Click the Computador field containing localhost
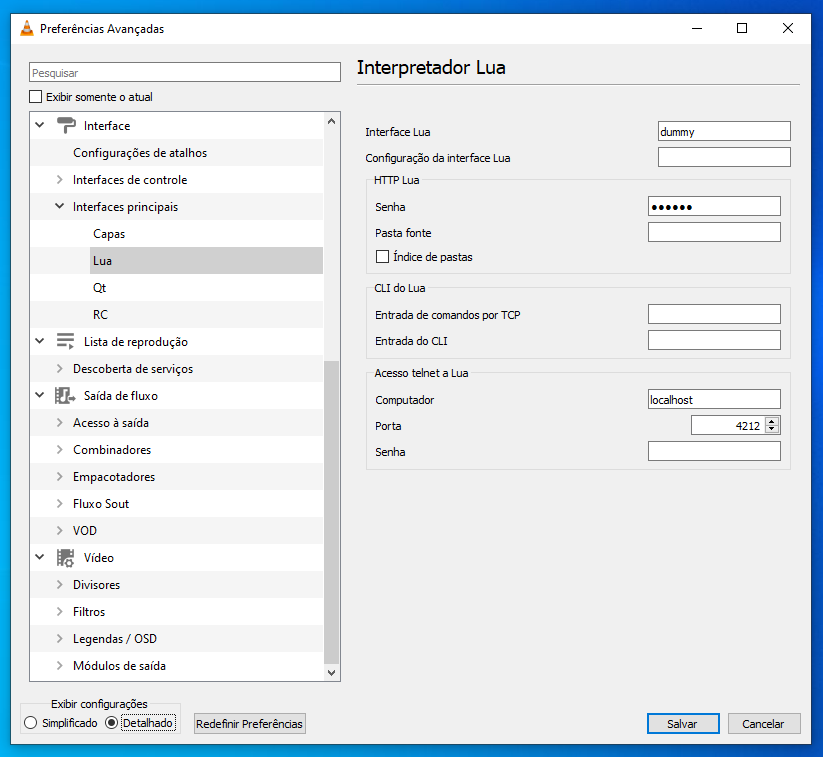The image size is (823, 757). [714, 399]
